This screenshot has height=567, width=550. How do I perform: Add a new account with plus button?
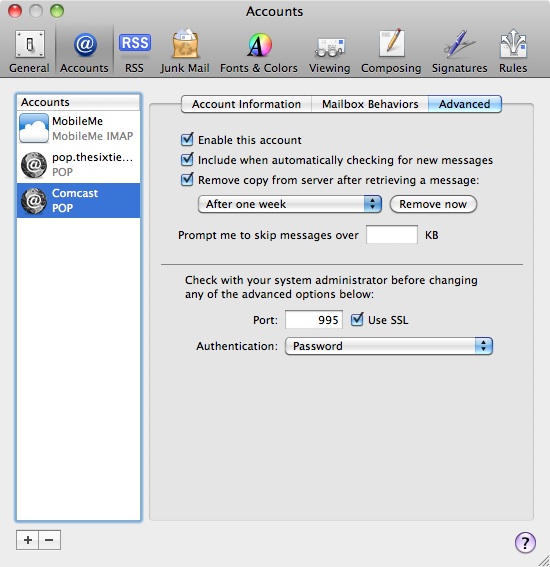pos(27,540)
